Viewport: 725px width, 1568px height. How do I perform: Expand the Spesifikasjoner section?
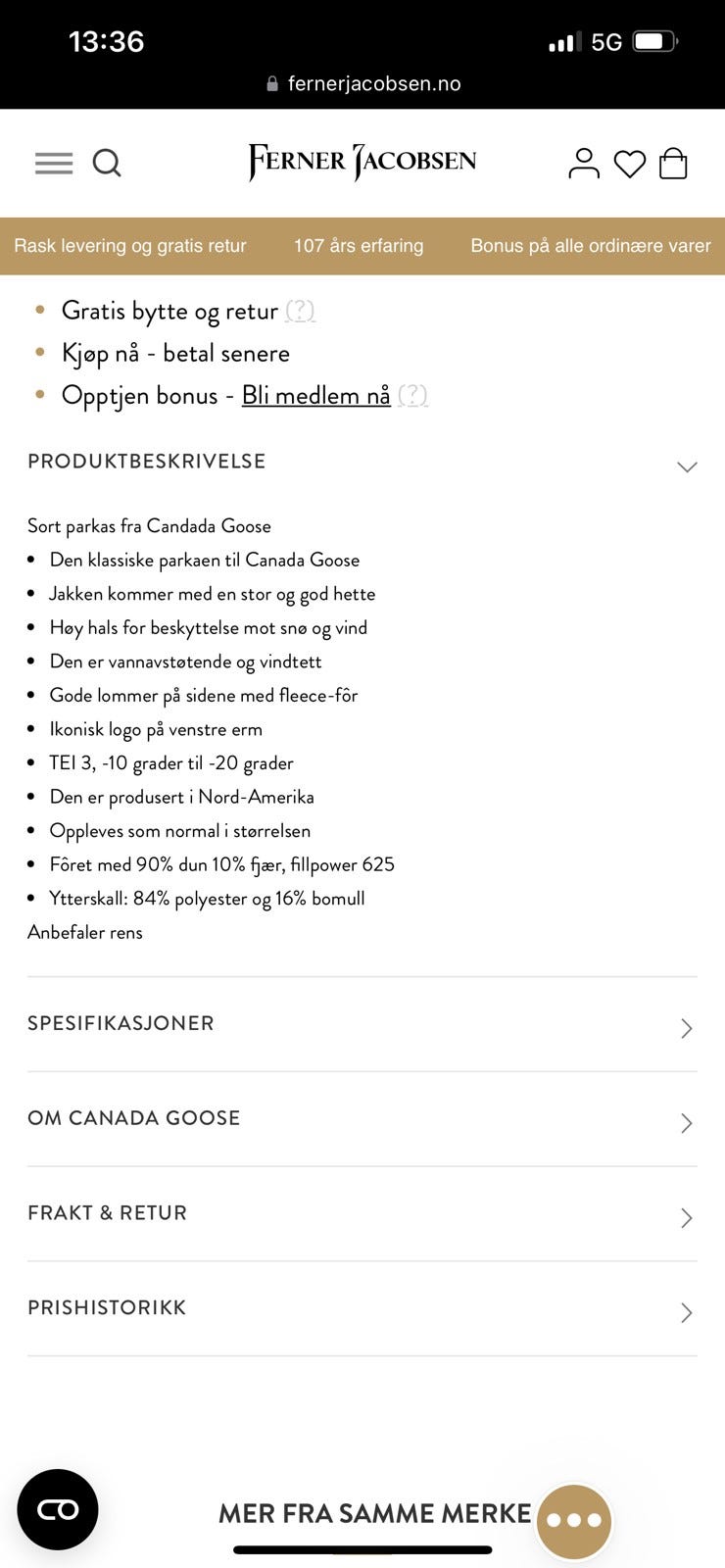[362, 1024]
